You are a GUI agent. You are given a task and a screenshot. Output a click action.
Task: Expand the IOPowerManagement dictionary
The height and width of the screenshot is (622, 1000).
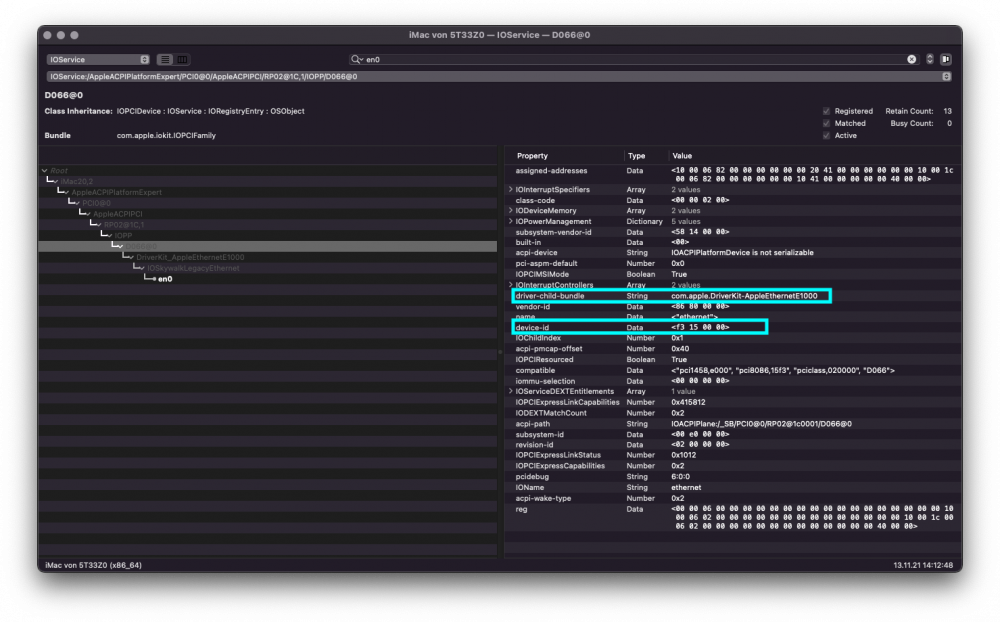(x=511, y=221)
